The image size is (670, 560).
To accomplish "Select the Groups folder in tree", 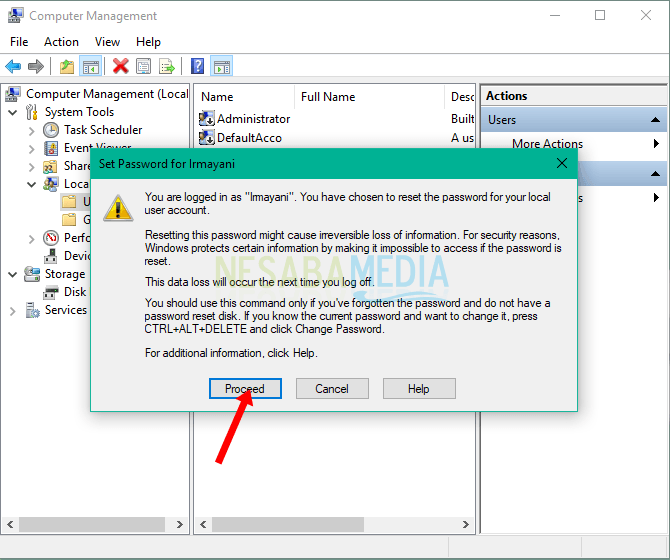I will 76,220.
